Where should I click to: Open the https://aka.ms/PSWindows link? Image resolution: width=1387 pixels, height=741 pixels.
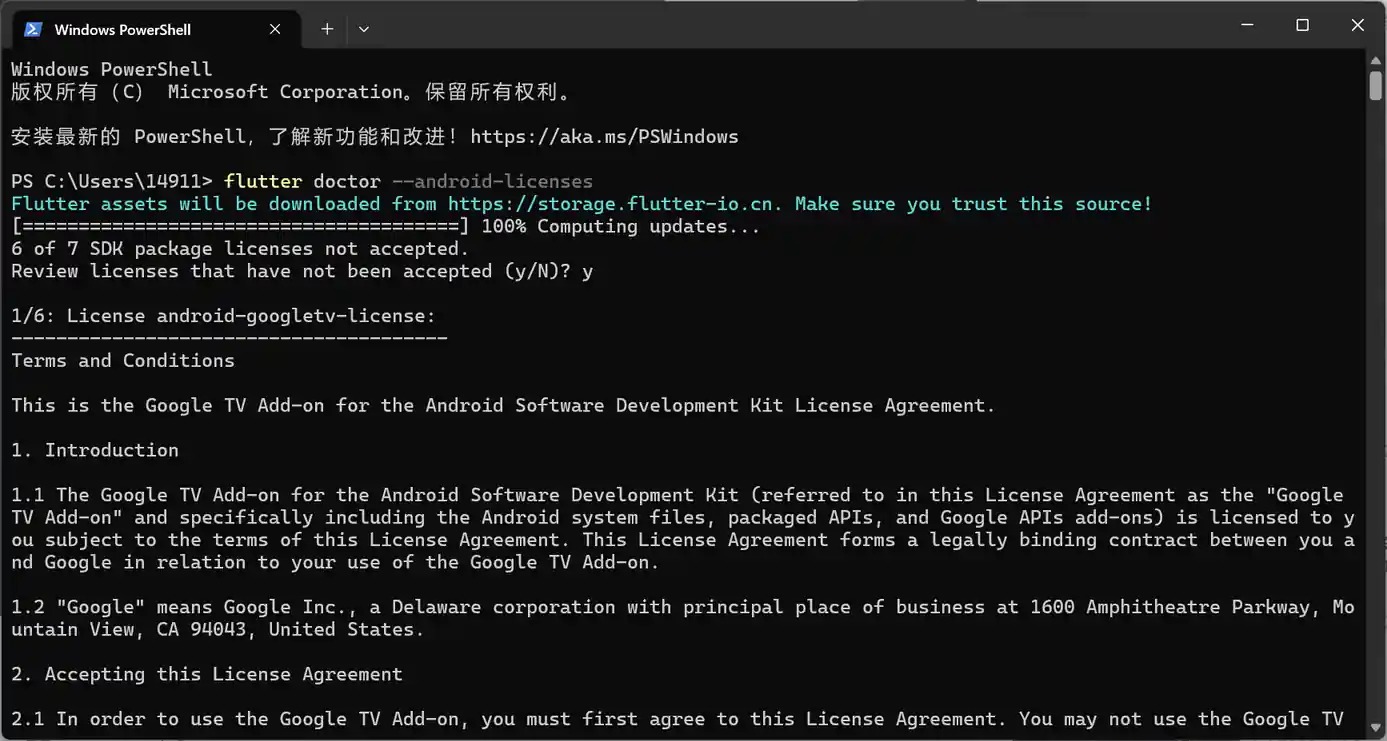click(x=604, y=136)
